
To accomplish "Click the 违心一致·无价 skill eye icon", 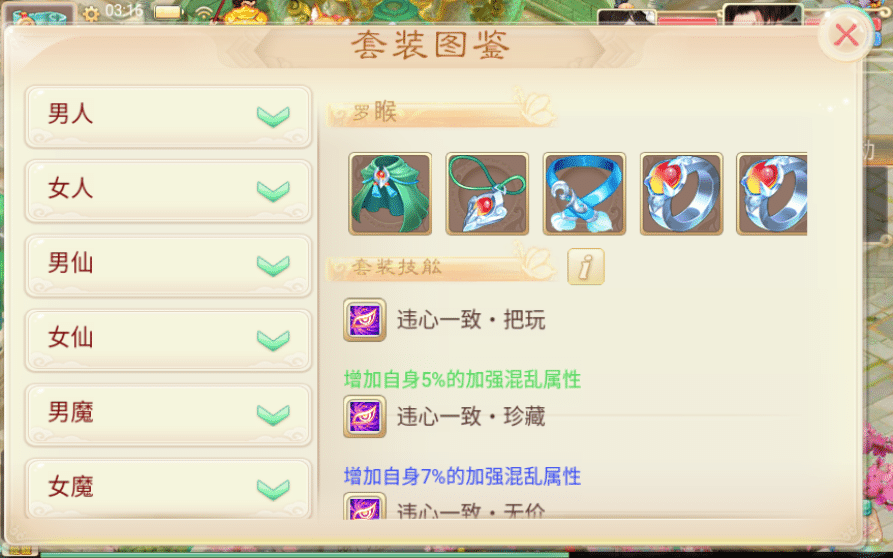I will pyautogui.click(x=364, y=506).
